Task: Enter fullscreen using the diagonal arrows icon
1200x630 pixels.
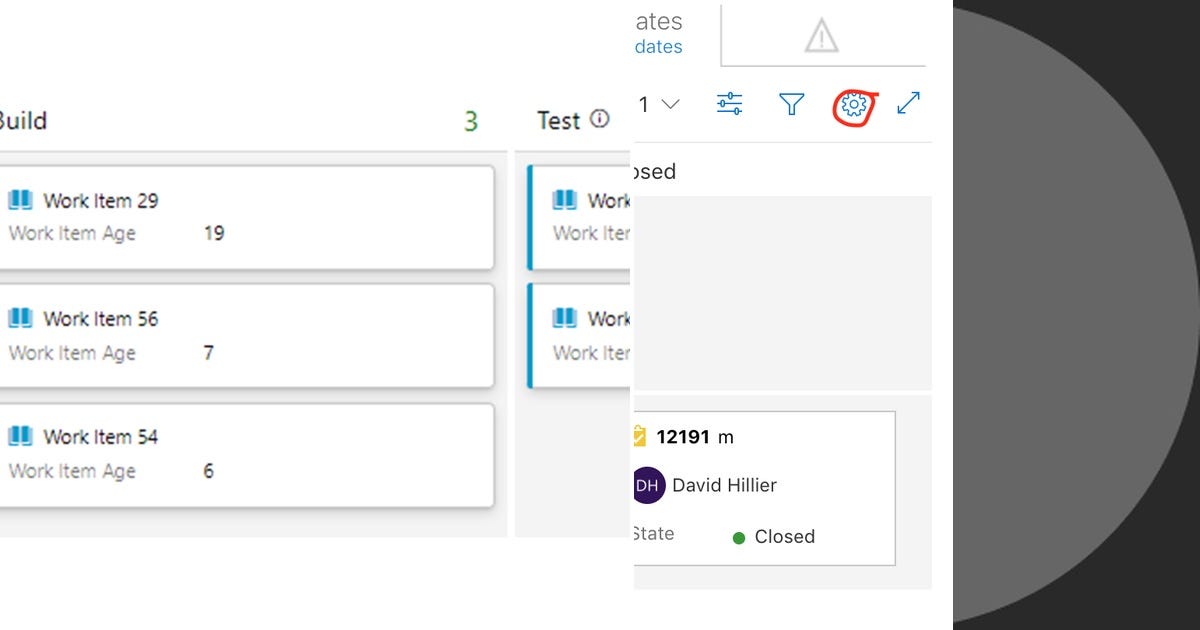Action: click(x=908, y=103)
